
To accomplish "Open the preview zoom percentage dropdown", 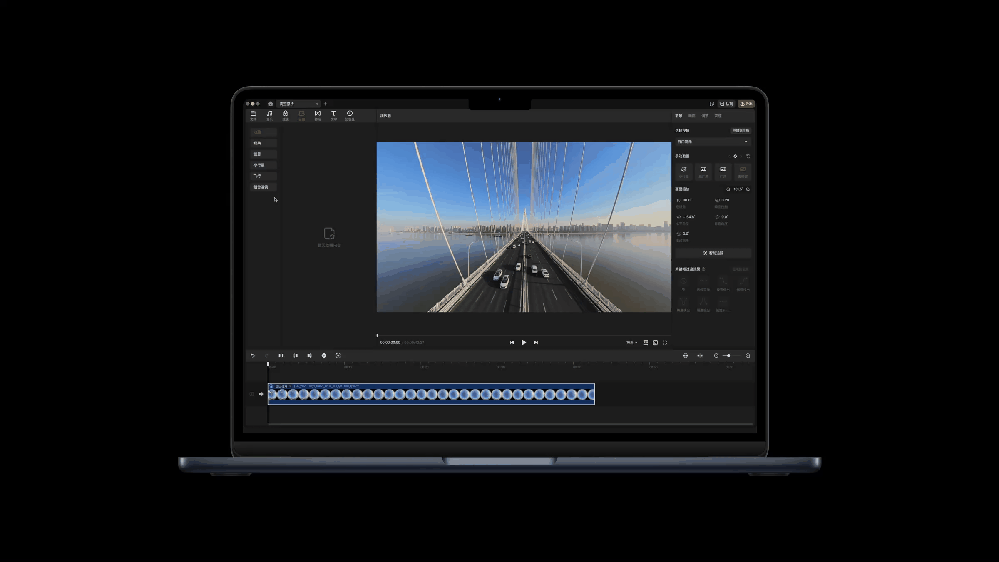I will point(631,342).
